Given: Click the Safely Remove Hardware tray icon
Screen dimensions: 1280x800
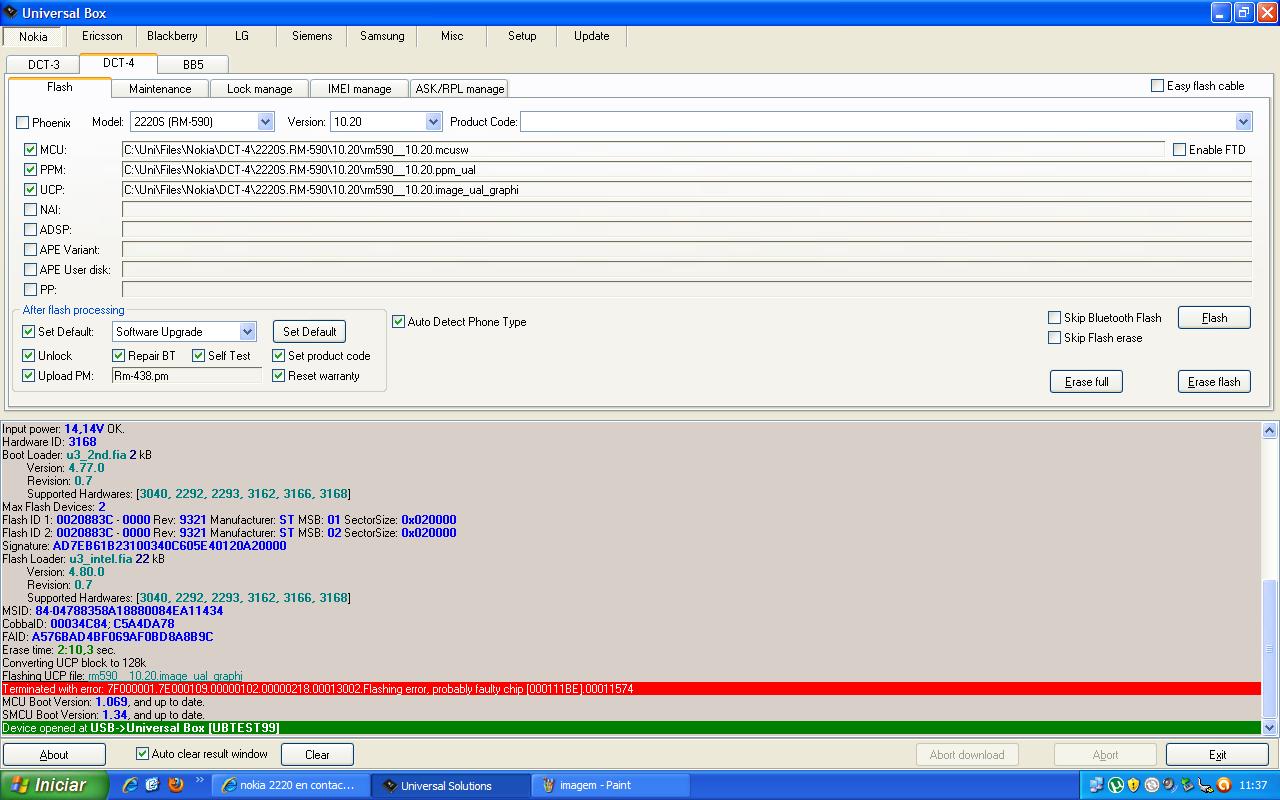Looking at the screenshot, I should pos(1188,785).
